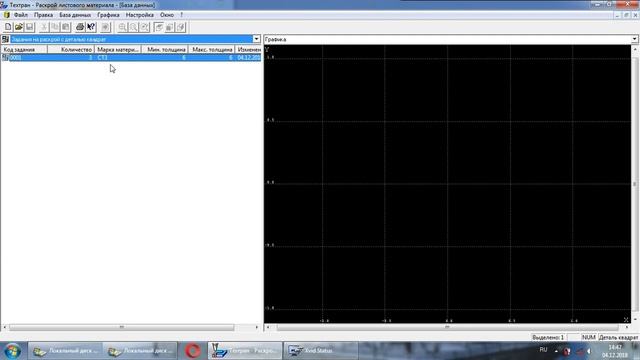Switch to Xerox Status taskbar item
Image resolution: width=640 pixels, height=360 pixels.
320,351
